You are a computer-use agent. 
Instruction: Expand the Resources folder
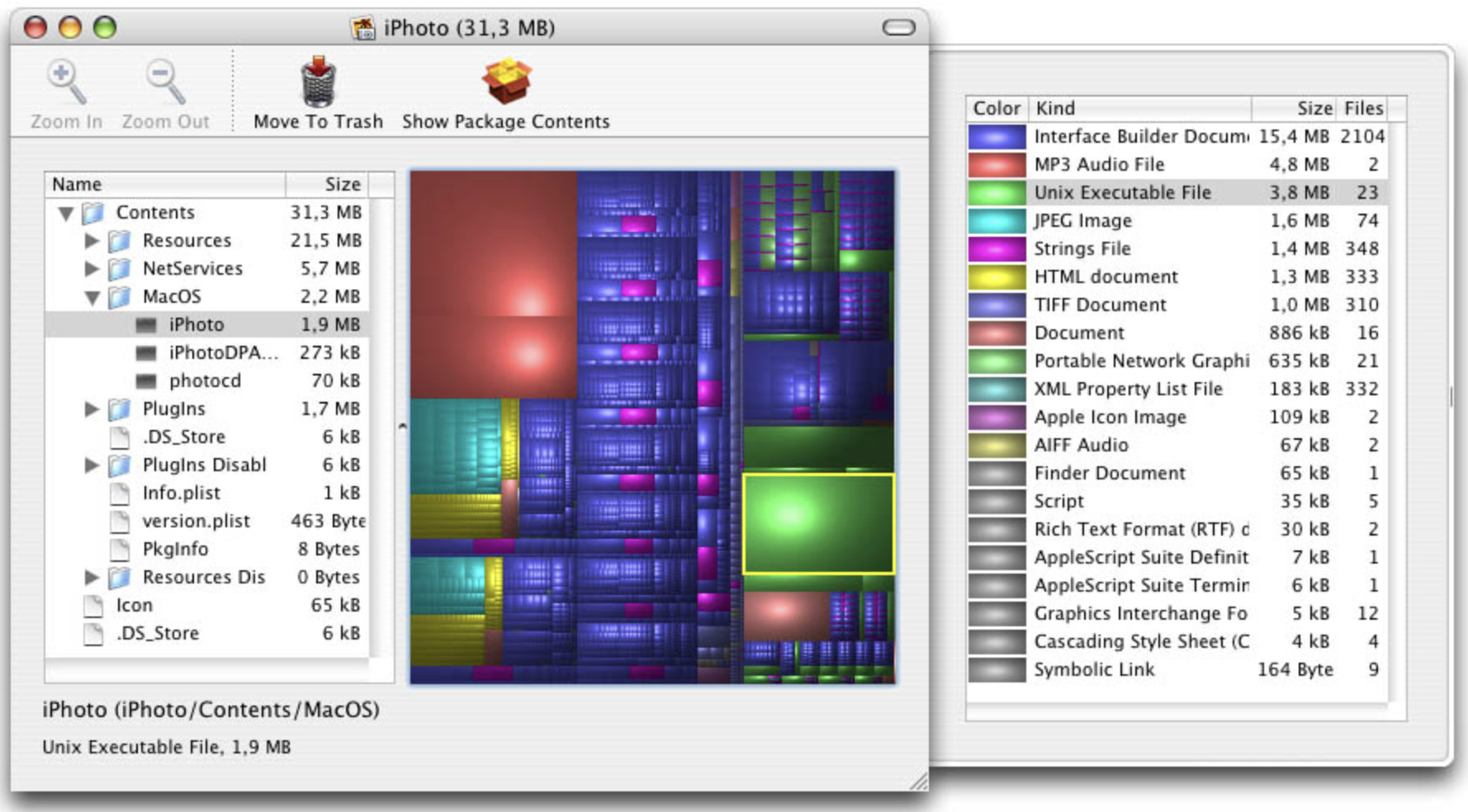pyautogui.click(x=91, y=240)
